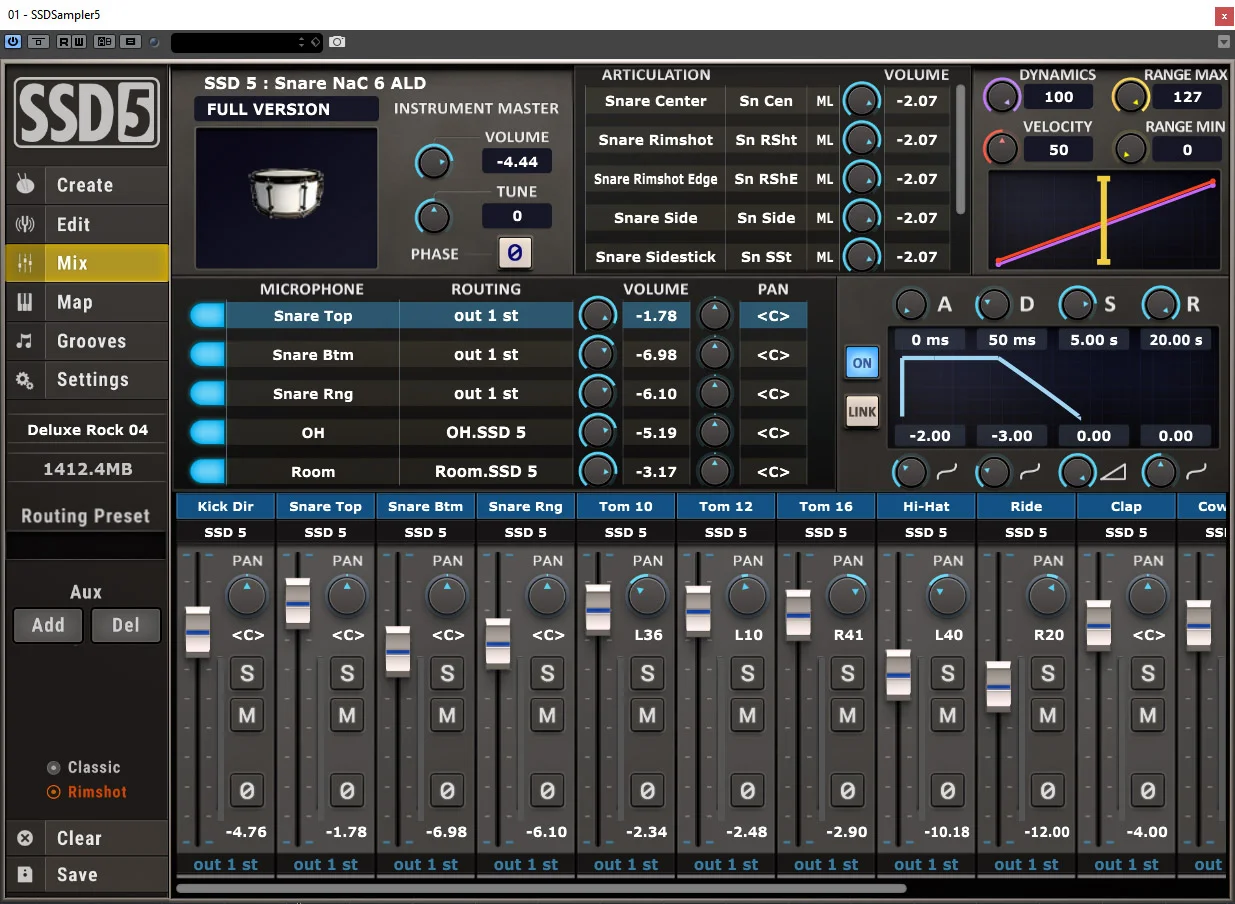The image size is (1235, 904).
Task: Click phase button on Kick Dir channel
Action: [247, 791]
